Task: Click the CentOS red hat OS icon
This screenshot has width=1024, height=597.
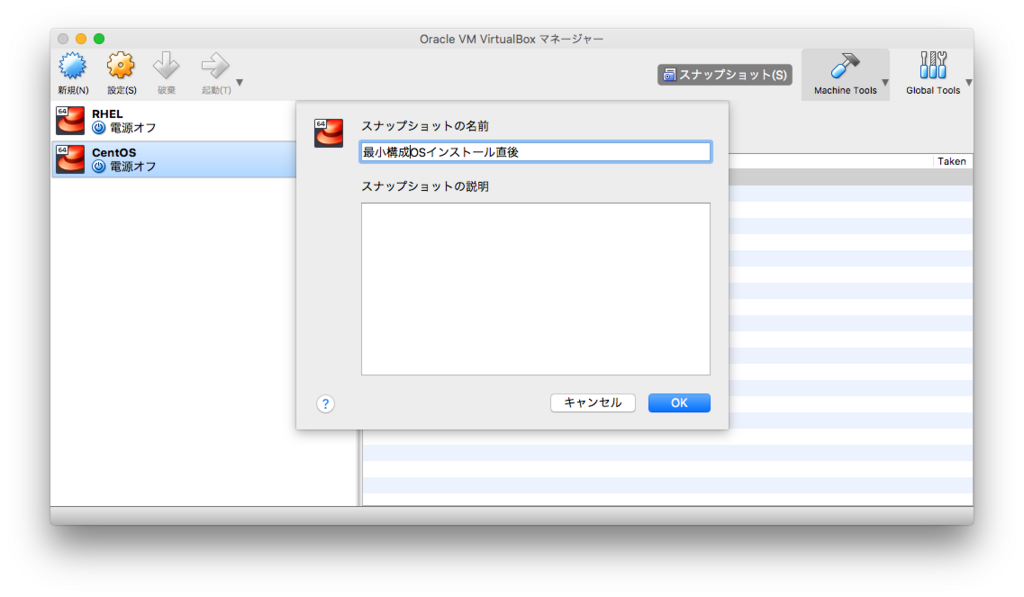Action: [x=70, y=159]
